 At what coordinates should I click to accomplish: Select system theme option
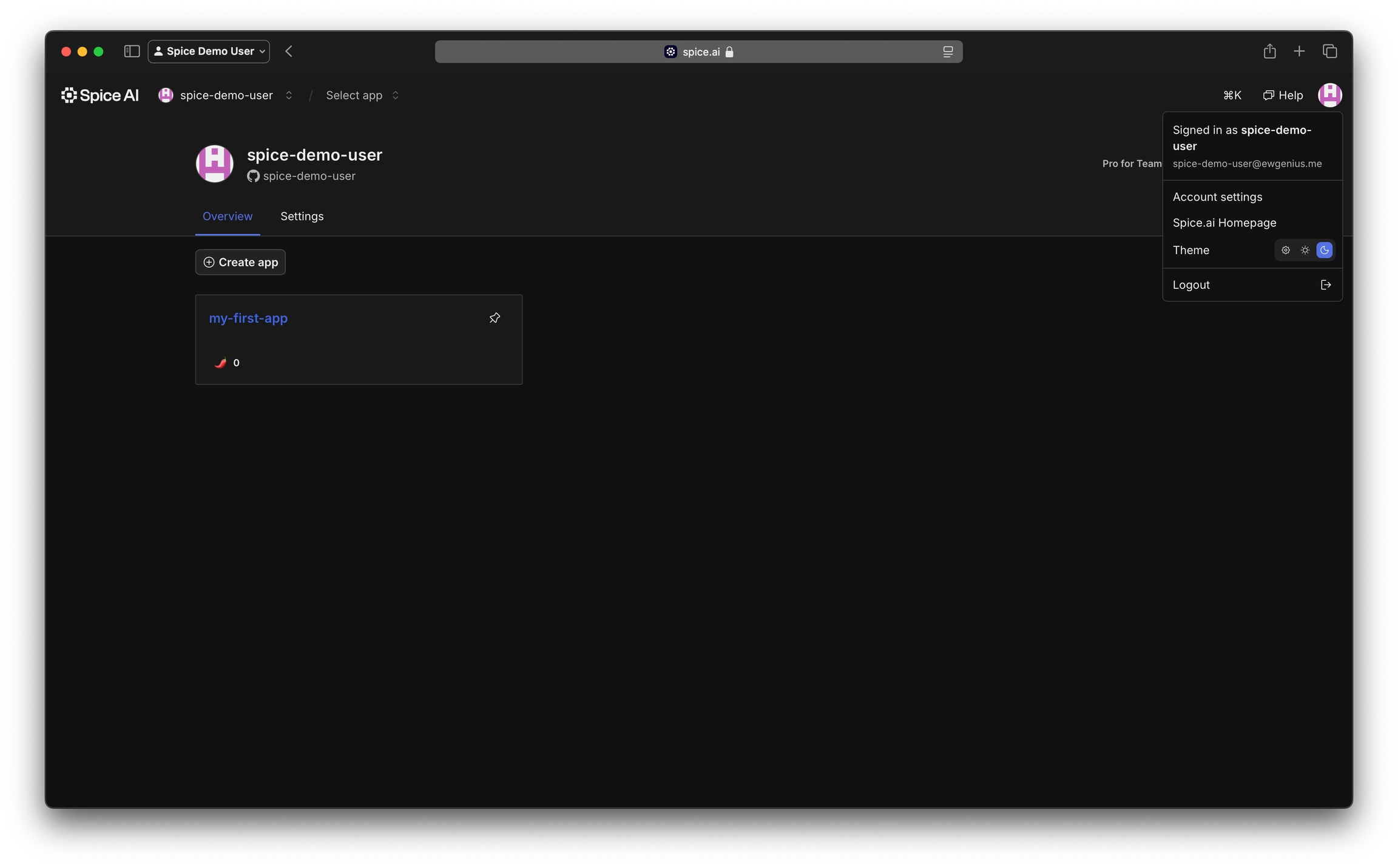(x=1285, y=250)
